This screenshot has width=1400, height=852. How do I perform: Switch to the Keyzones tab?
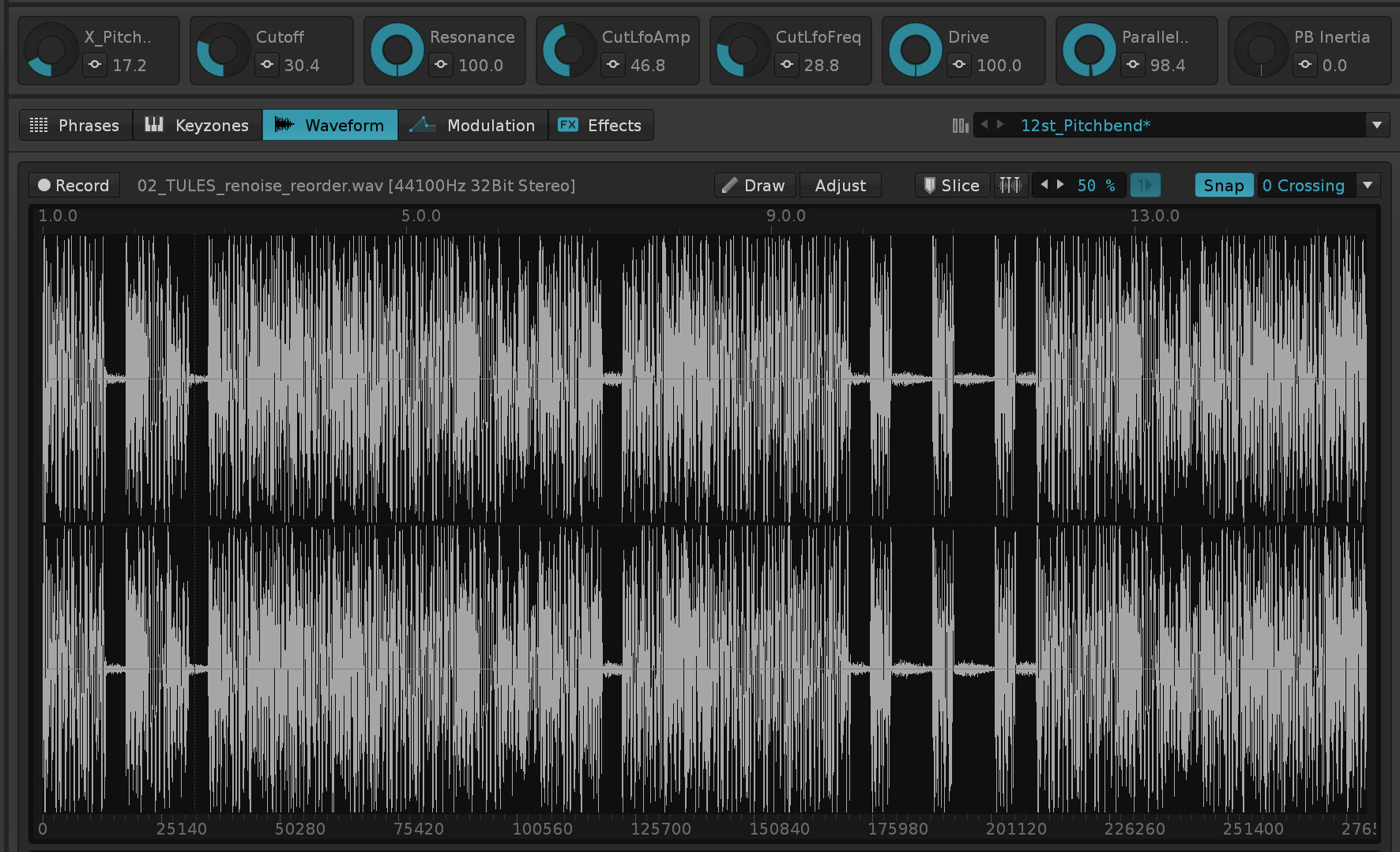(198, 125)
